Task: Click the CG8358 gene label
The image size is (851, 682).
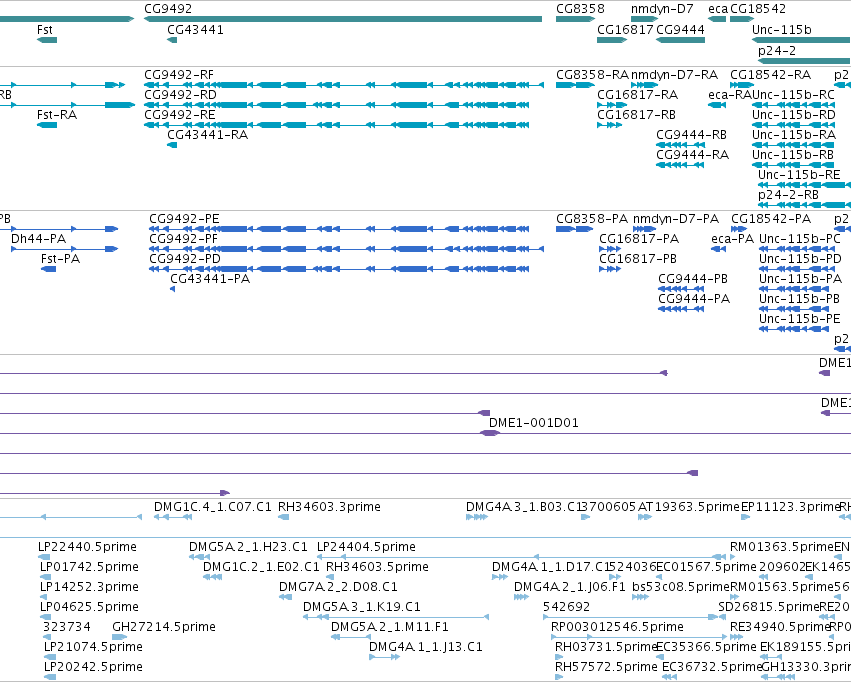Action: [x=580, y=9]
